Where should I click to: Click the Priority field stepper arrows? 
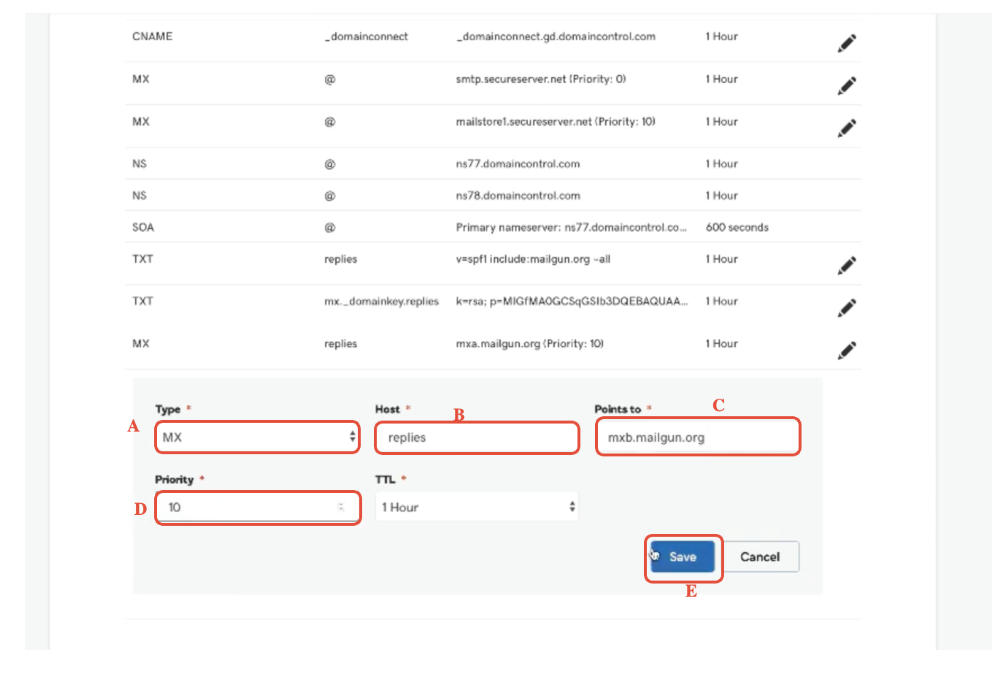tap(341, 507)
